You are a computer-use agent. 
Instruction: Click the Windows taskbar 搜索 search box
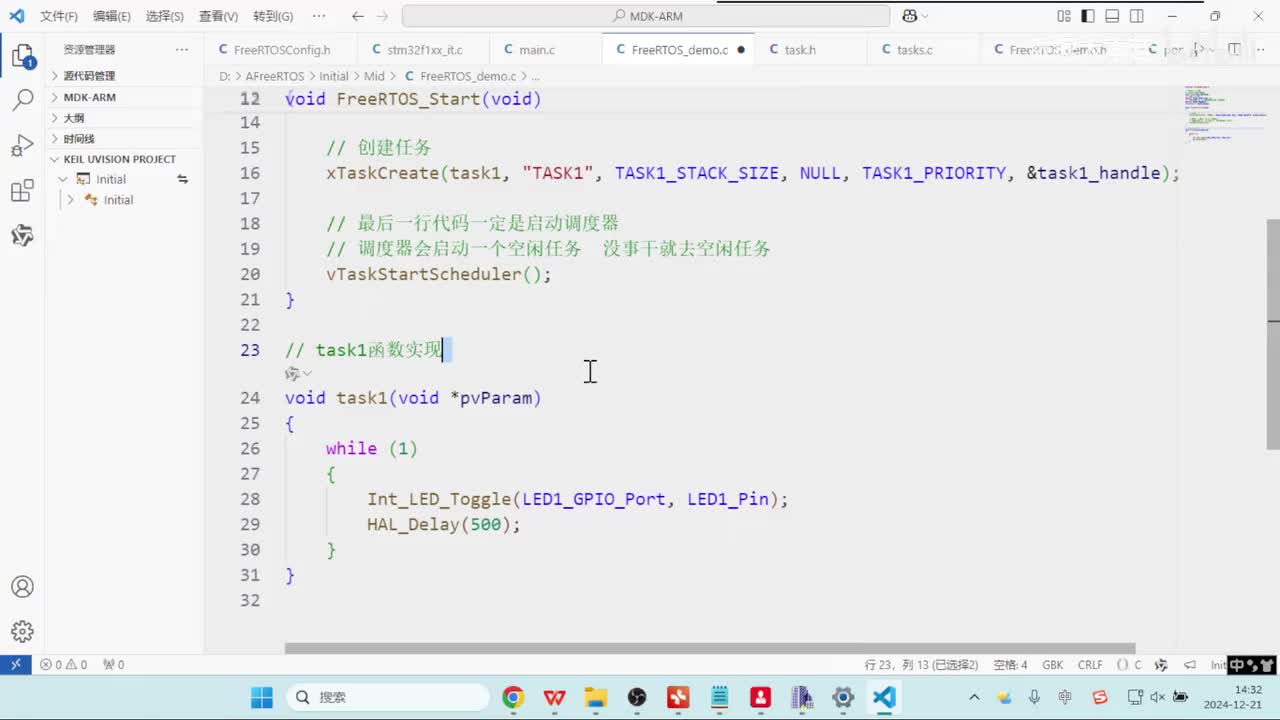388,697
